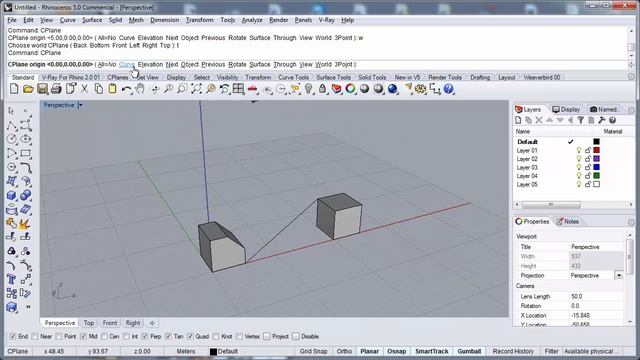Open the Perspective viewport dropdown arrow

(80, 105)
